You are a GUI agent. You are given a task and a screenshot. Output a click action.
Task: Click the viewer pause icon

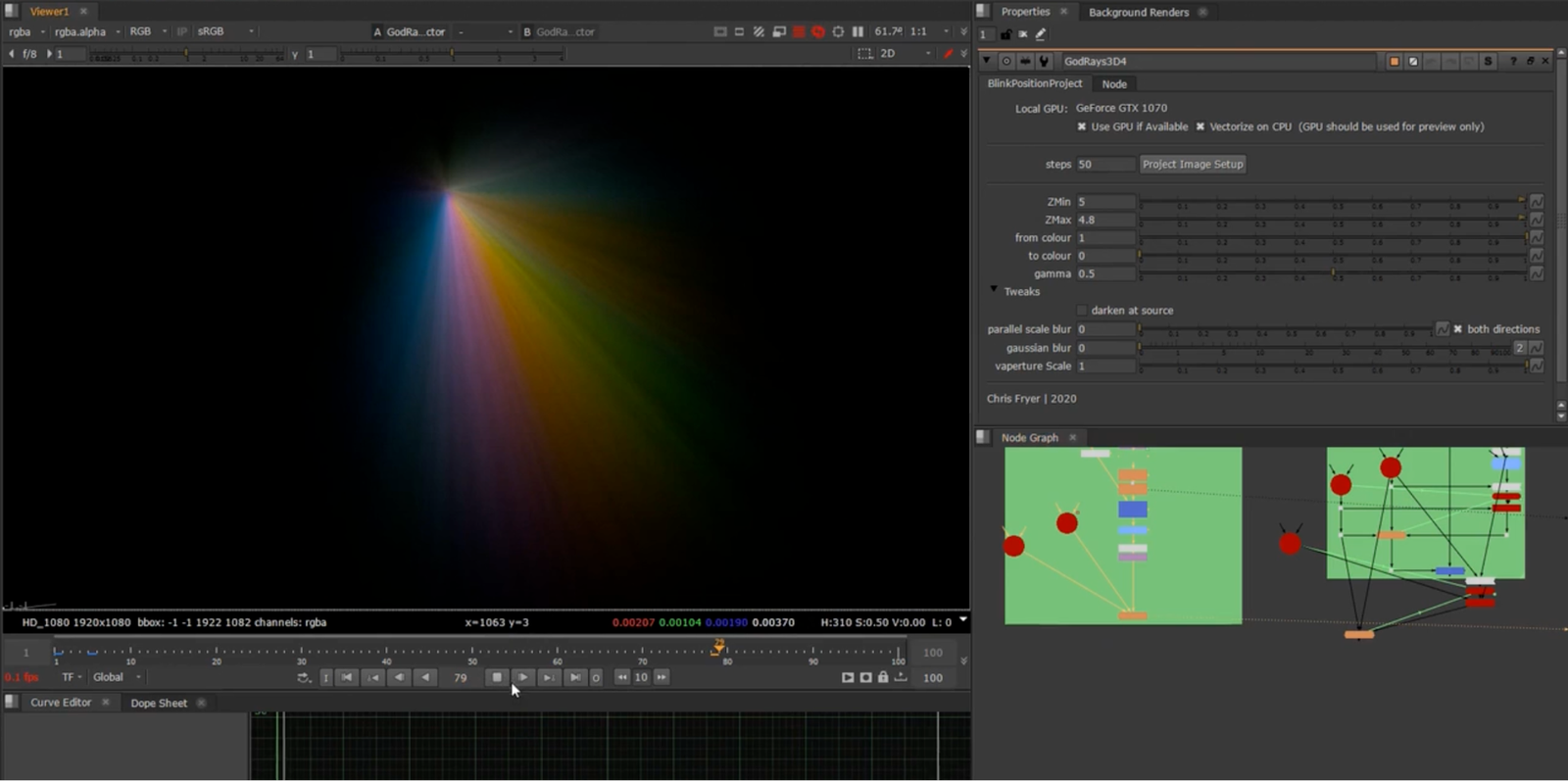tap(857, 31)
